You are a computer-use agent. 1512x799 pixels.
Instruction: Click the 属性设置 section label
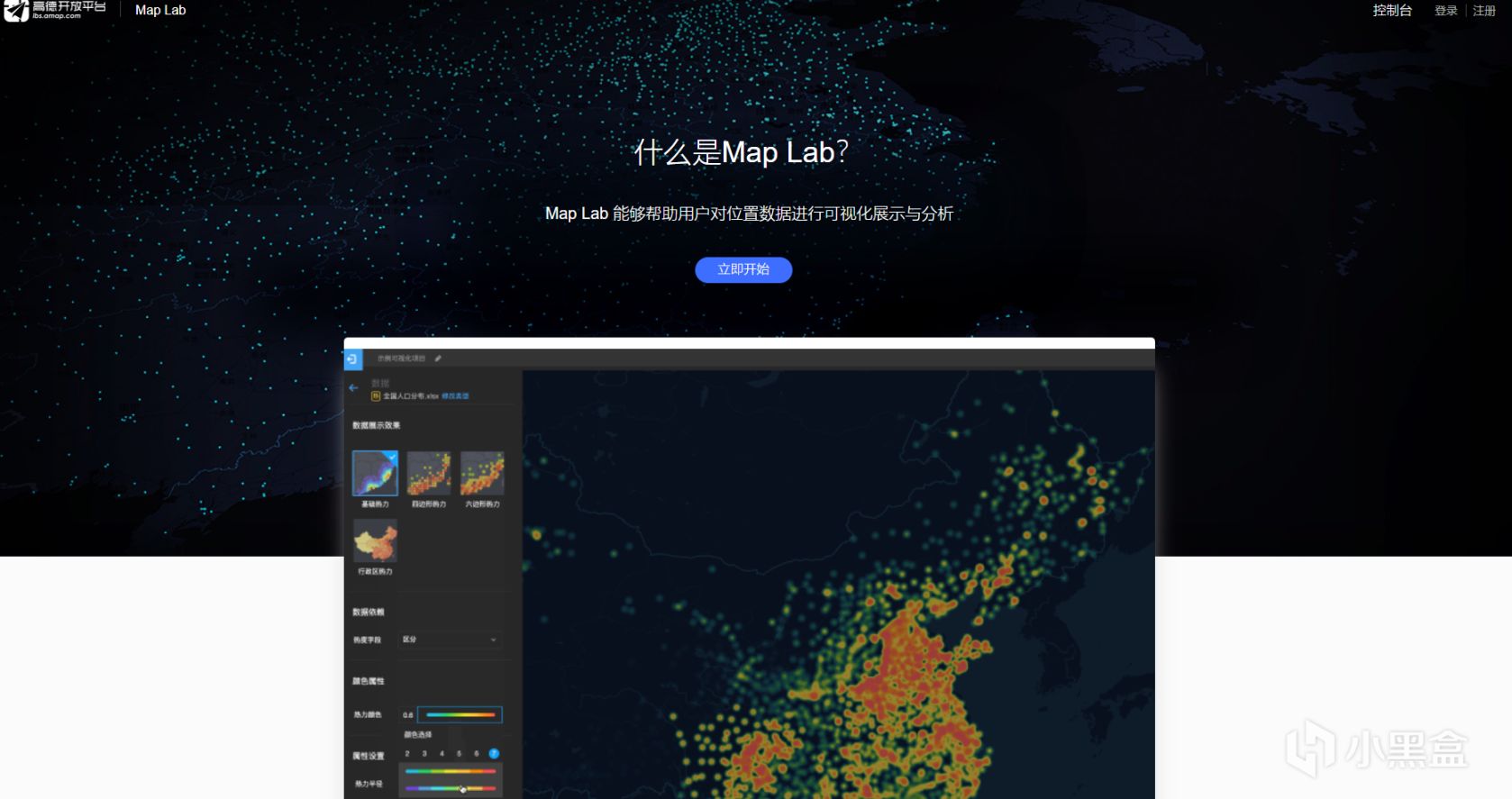pos(369,756)
